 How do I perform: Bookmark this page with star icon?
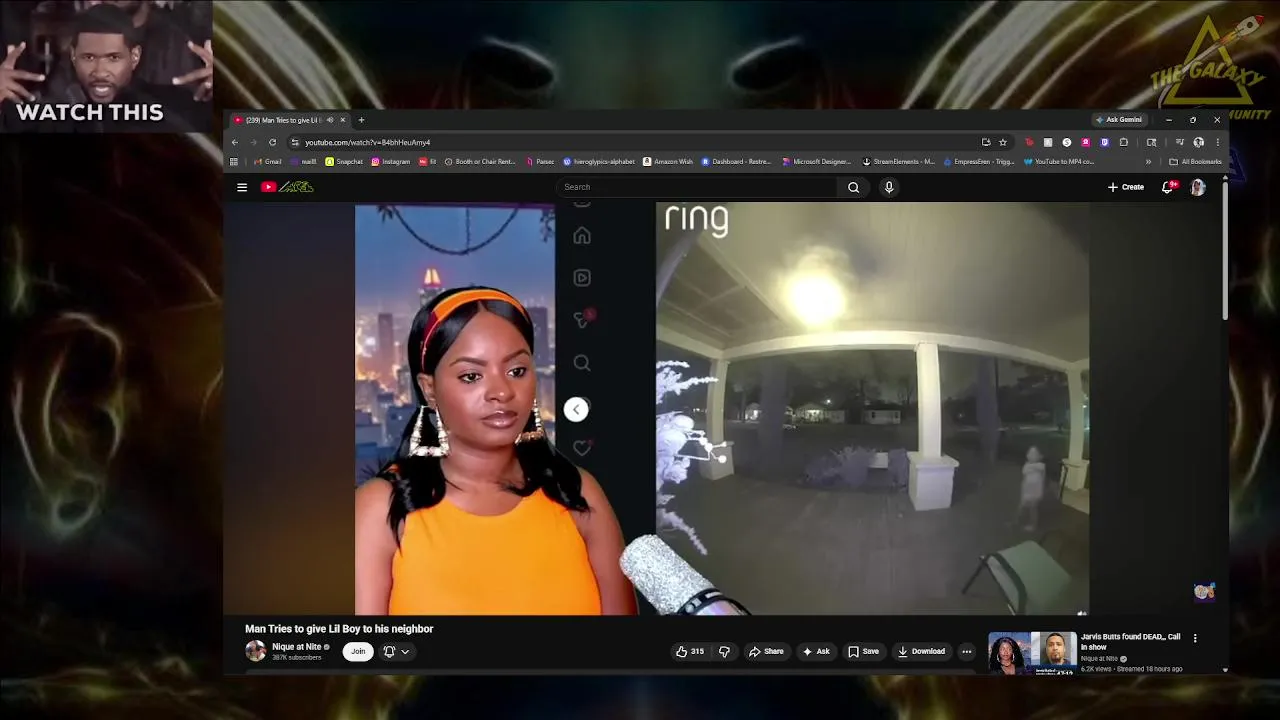(1002, 142)
